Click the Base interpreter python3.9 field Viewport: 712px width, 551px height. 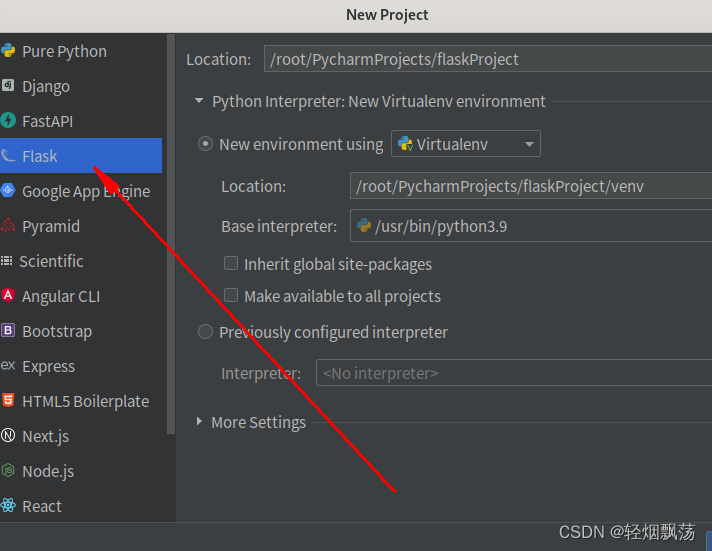[x=531, y=226]
